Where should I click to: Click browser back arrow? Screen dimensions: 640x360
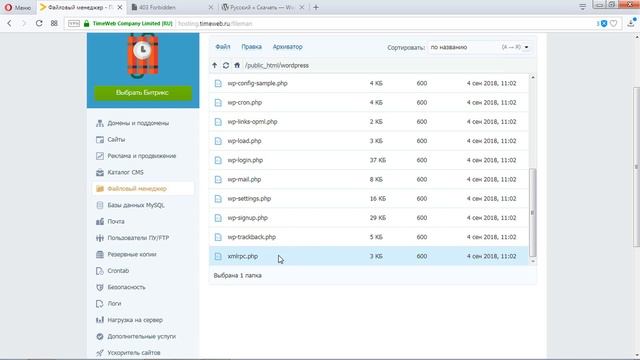tap(9, 23)
